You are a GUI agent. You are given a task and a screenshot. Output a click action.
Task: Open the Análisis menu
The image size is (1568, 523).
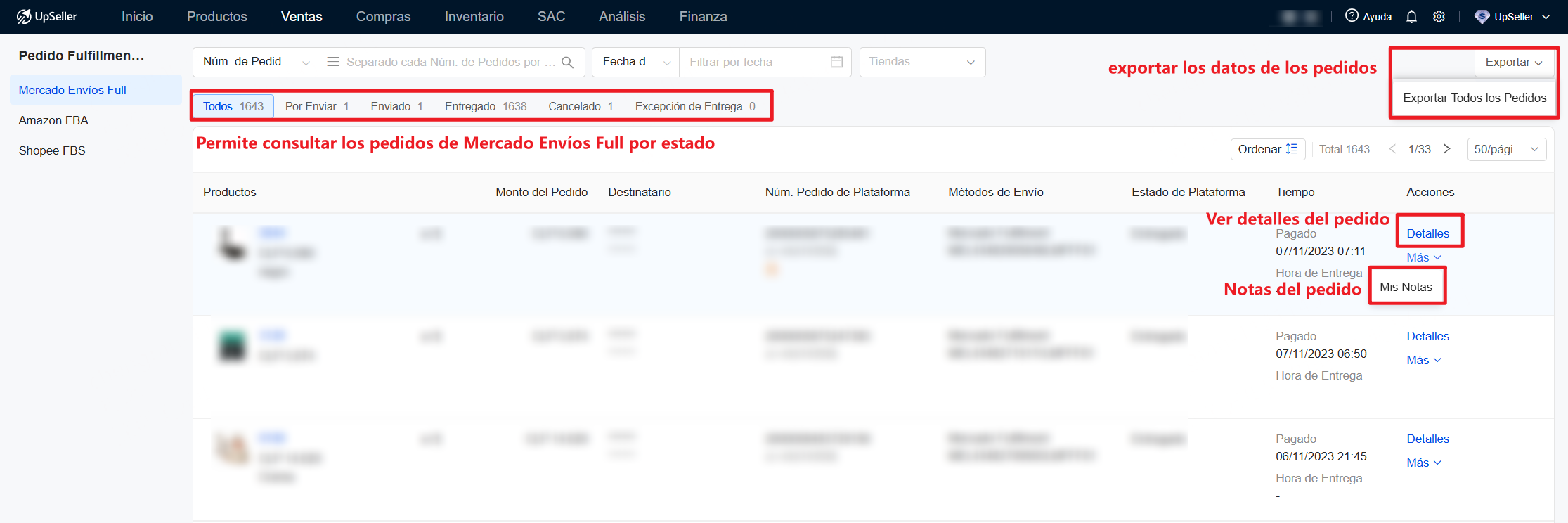(x=622, y=16)
